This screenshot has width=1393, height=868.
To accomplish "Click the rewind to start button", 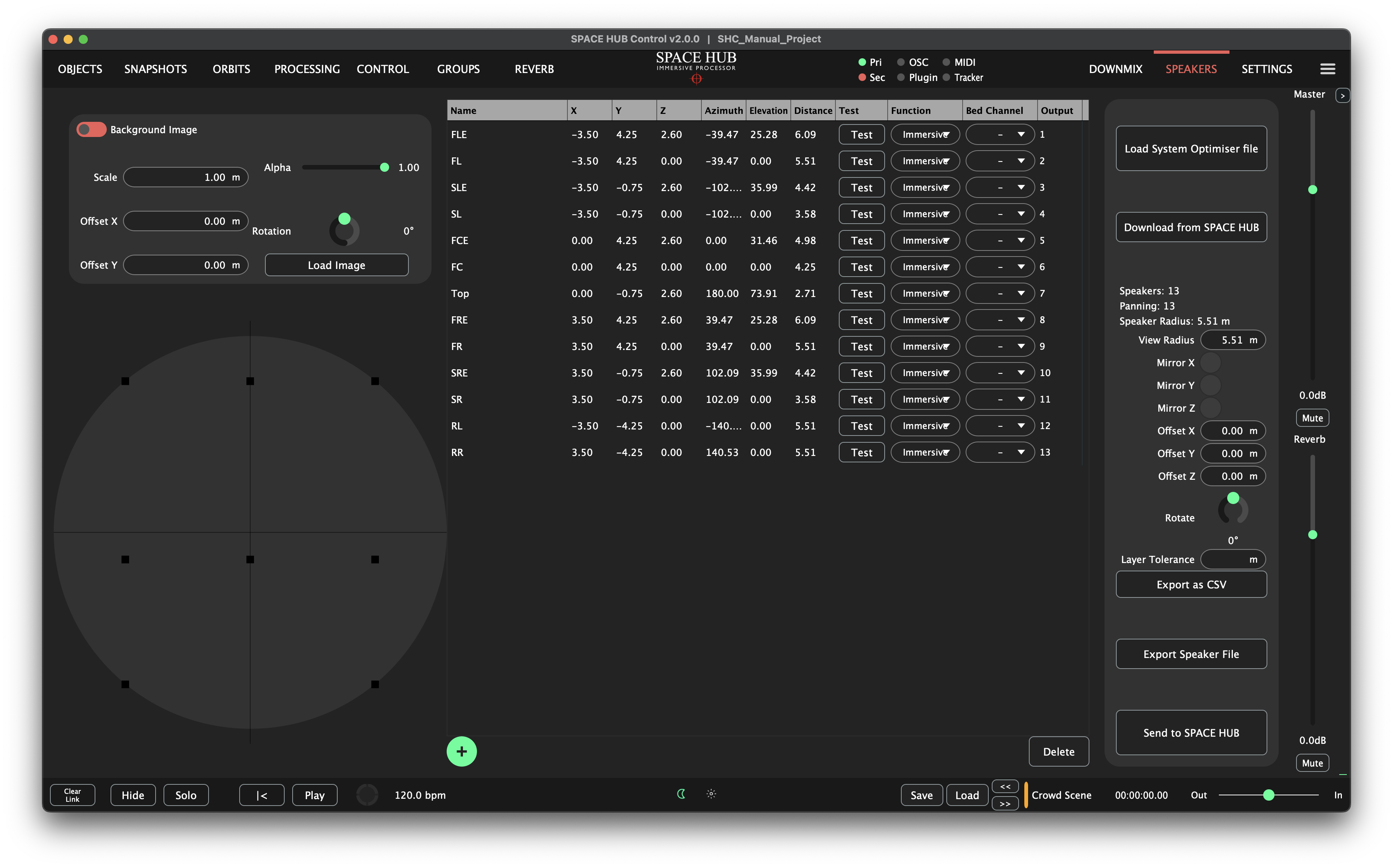I will [x=261, y=795].
